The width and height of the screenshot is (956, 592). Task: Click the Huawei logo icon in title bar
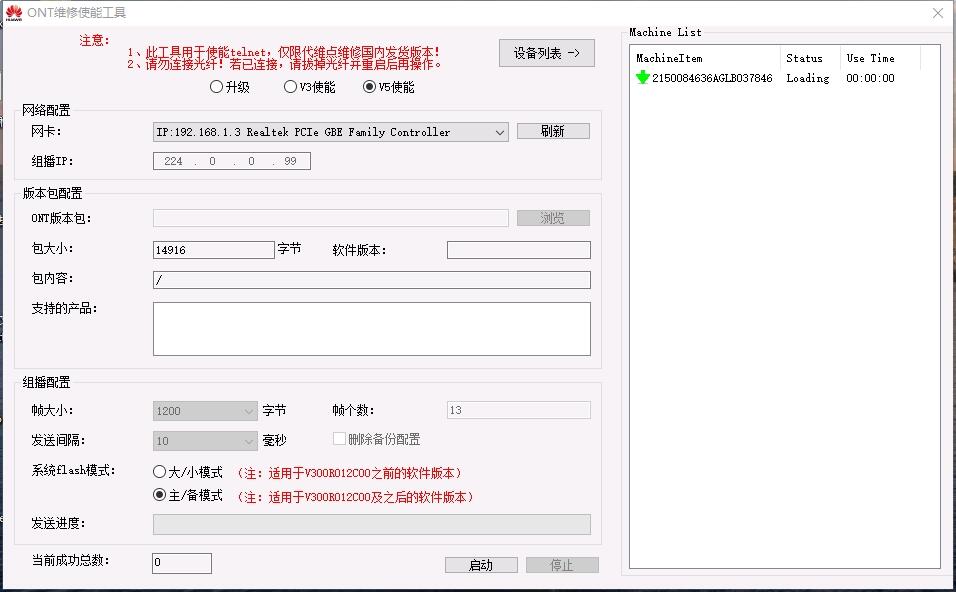click(x=13, y=13)
